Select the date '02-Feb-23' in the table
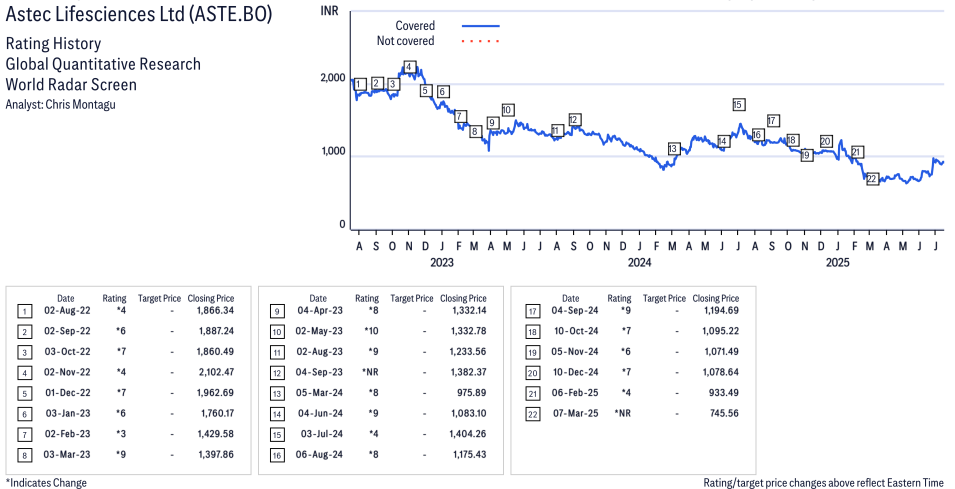The width and height of the screenshot is (955, 489). click(67, 434)
